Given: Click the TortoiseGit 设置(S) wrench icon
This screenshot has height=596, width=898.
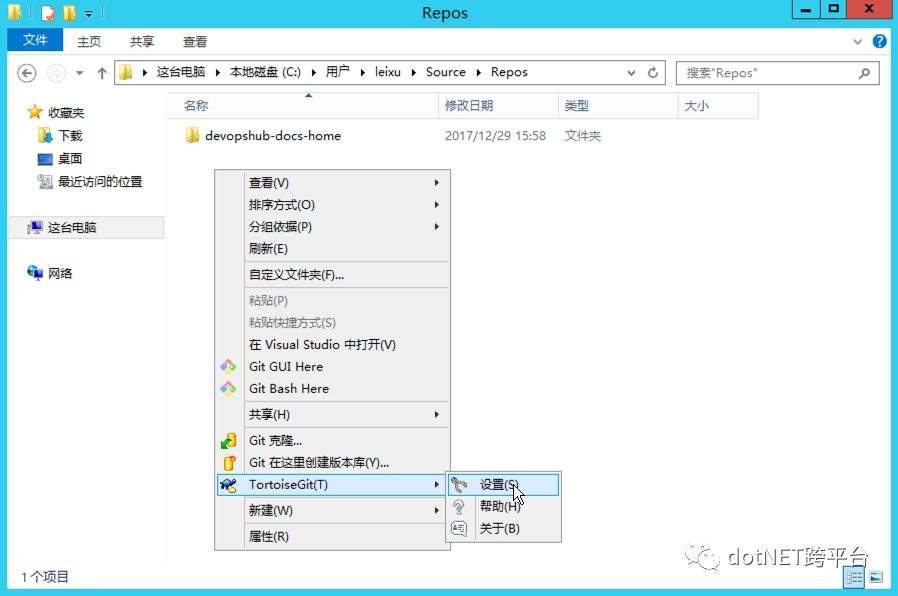Looking at the screenshot, I should [x=459, y=485].
